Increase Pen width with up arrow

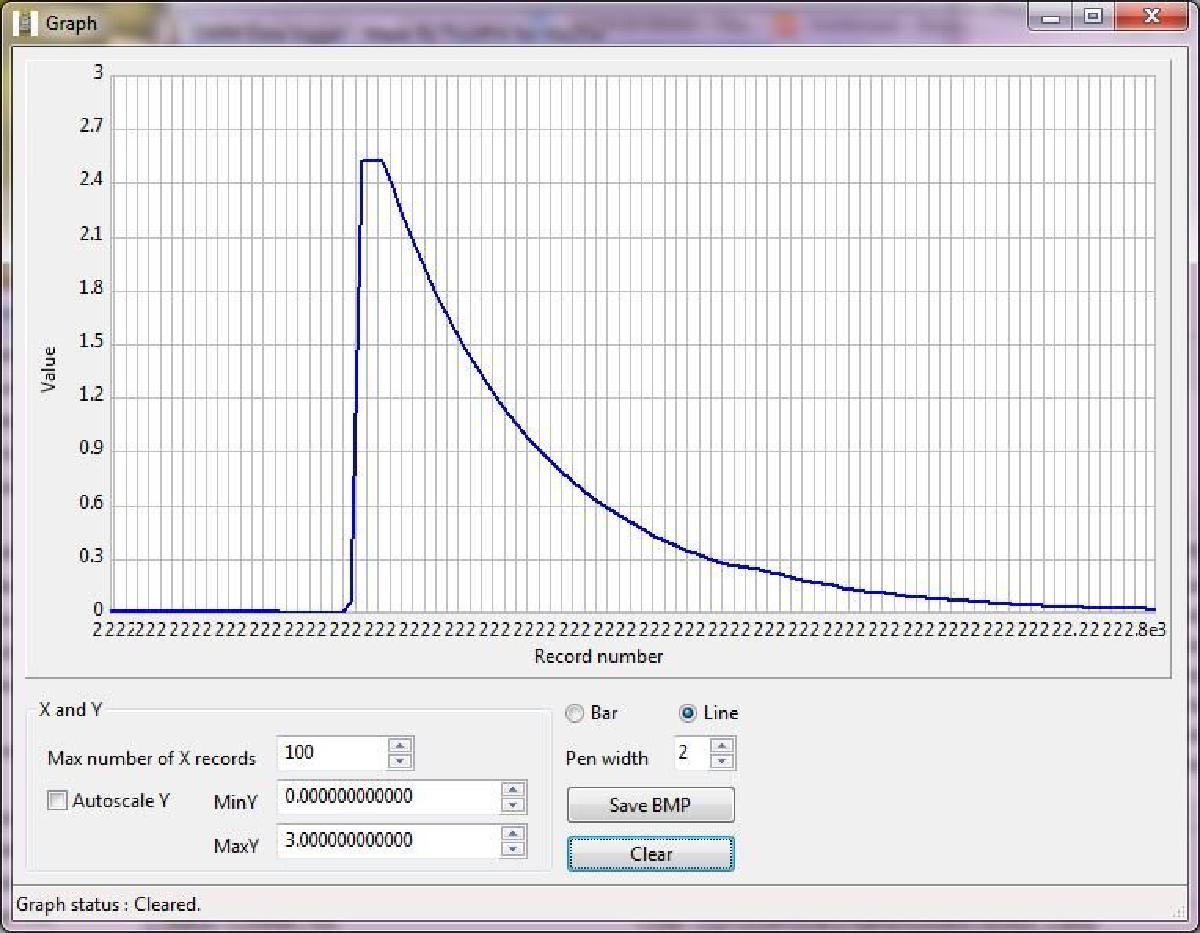click(723, 746)
